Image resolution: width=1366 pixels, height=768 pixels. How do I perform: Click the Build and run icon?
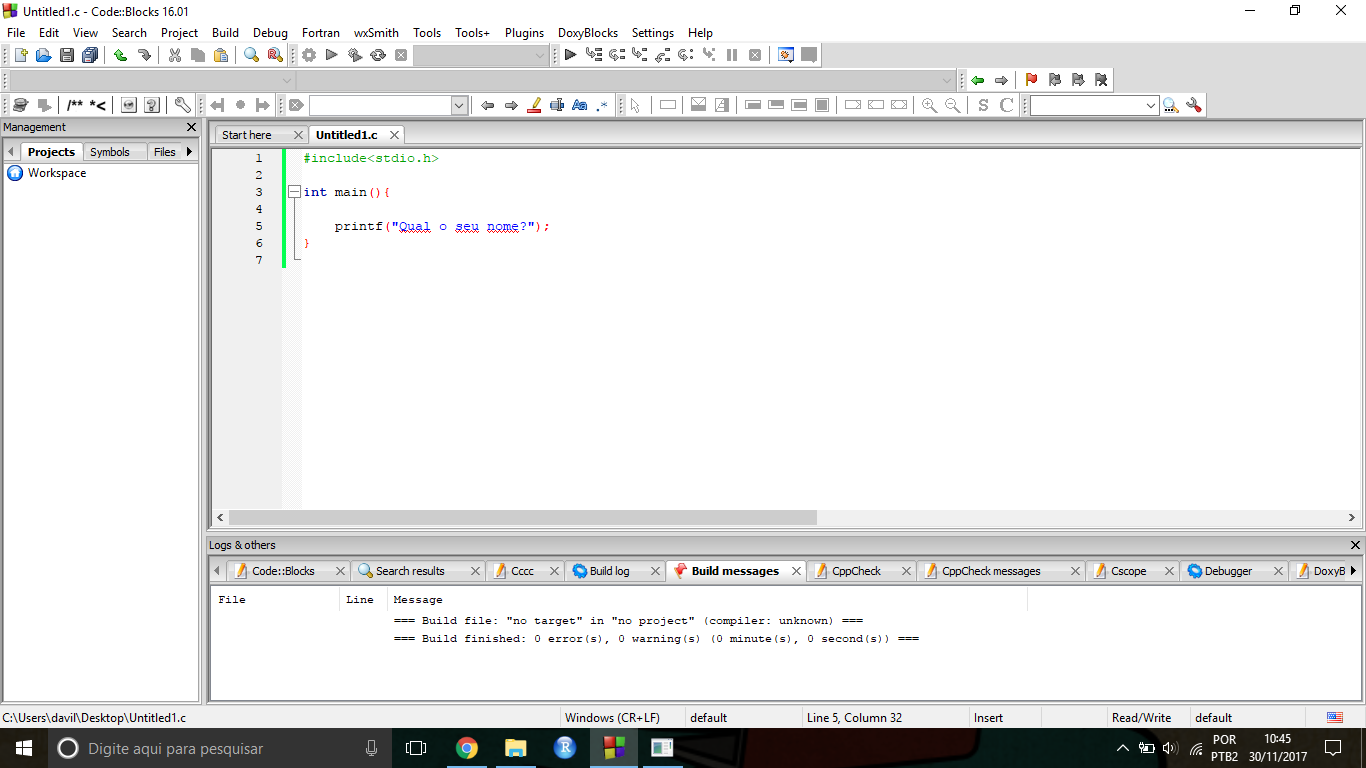355,55
